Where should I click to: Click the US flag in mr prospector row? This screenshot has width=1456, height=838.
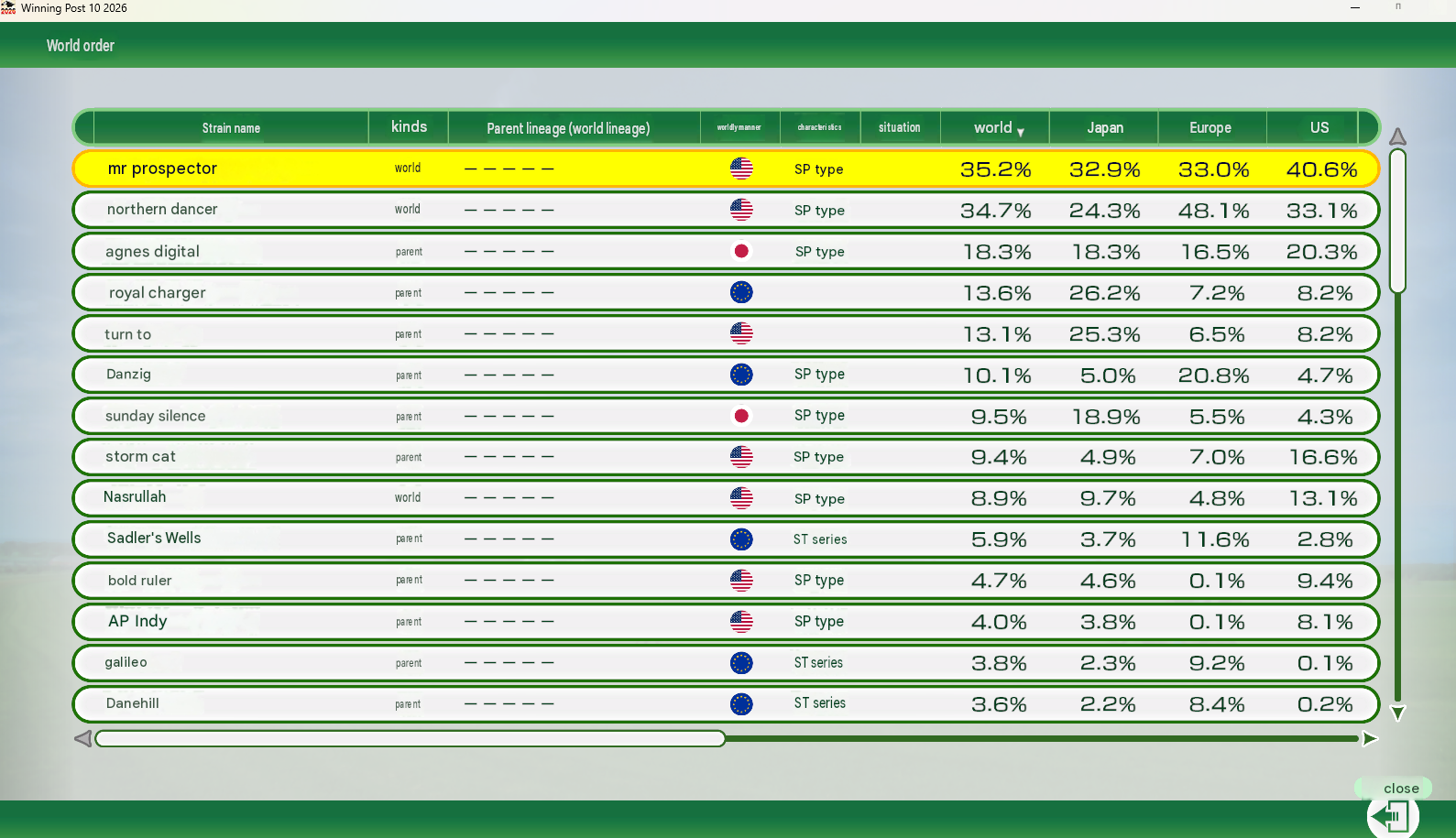click(x=741, y=169)
